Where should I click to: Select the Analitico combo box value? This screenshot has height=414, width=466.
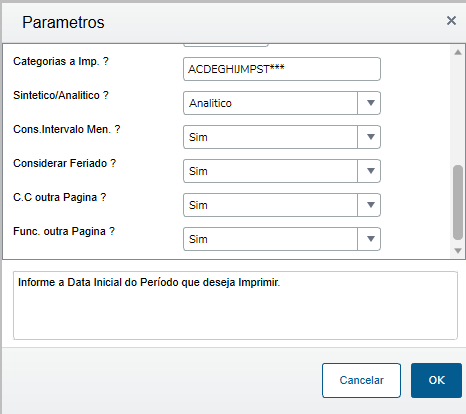[x=270, y=103]
